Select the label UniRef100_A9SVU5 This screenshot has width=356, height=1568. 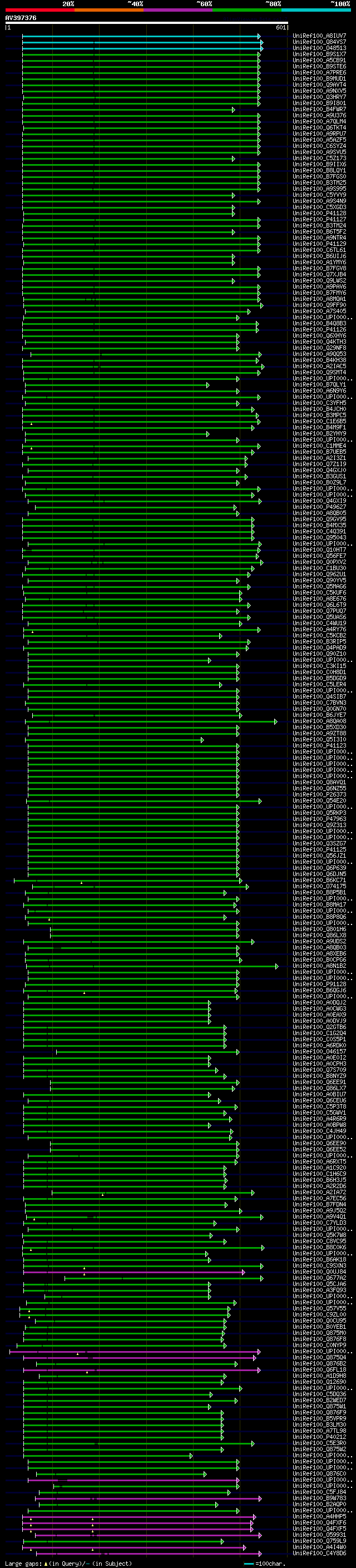point(319,152)
